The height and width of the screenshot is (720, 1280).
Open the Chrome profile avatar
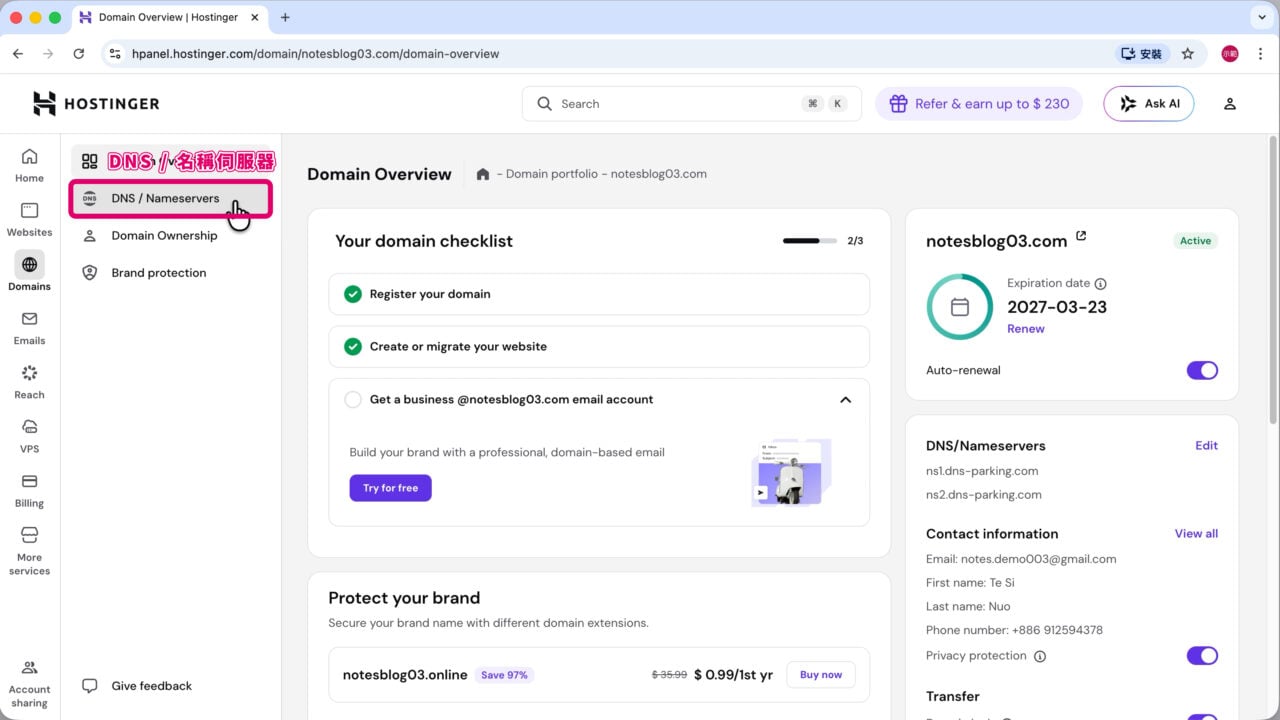1230,54
